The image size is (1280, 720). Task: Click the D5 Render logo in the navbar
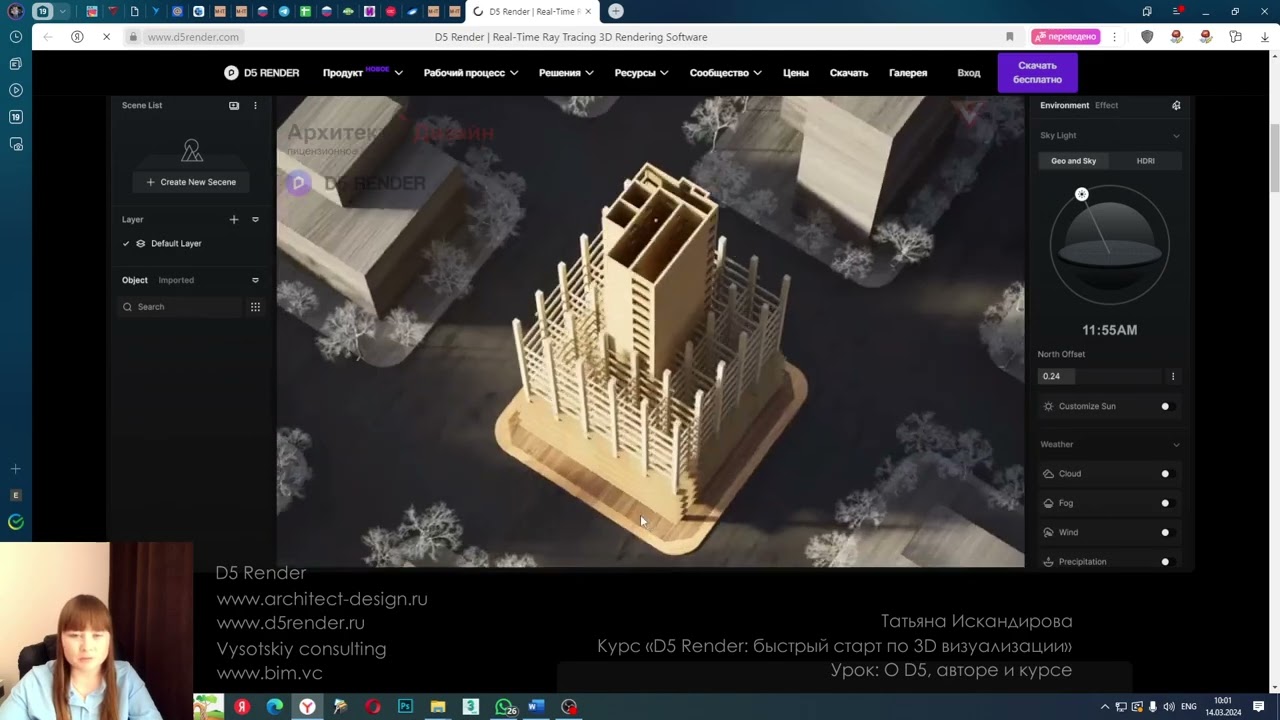click(262, 73)
